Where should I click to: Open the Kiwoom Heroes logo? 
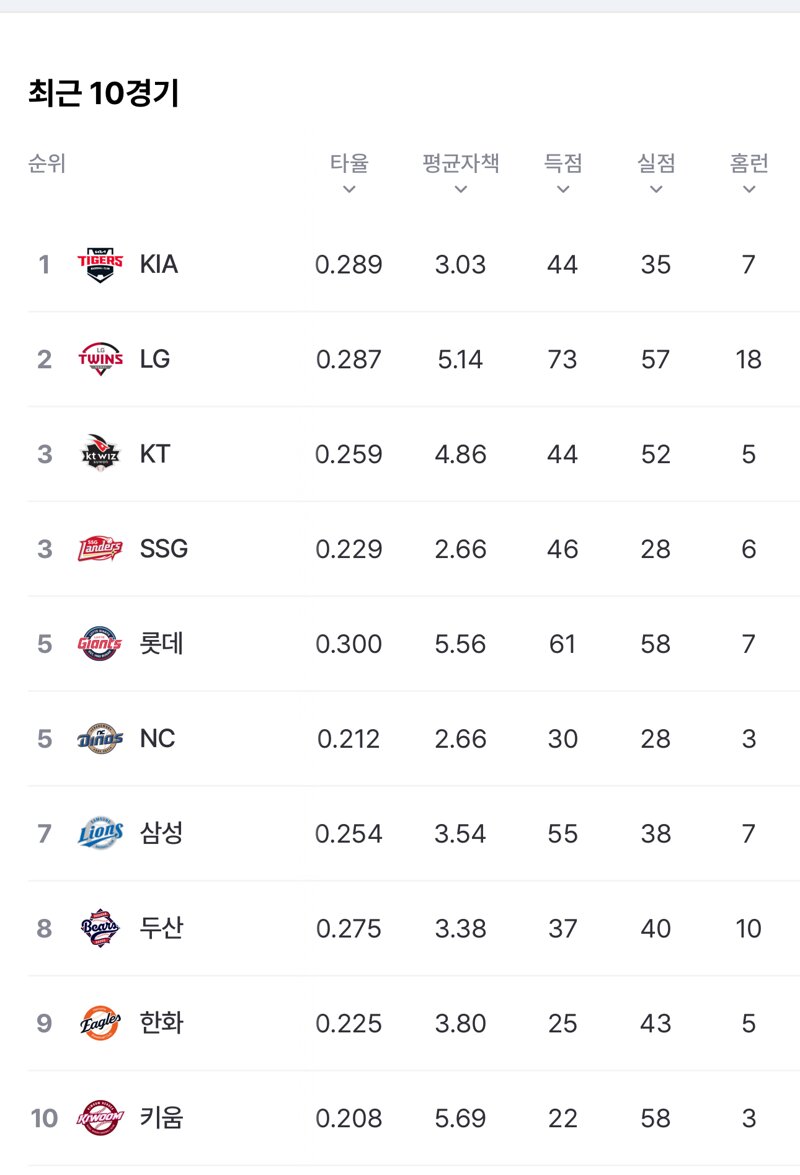pyautogui.click(x=100, y=1118)
